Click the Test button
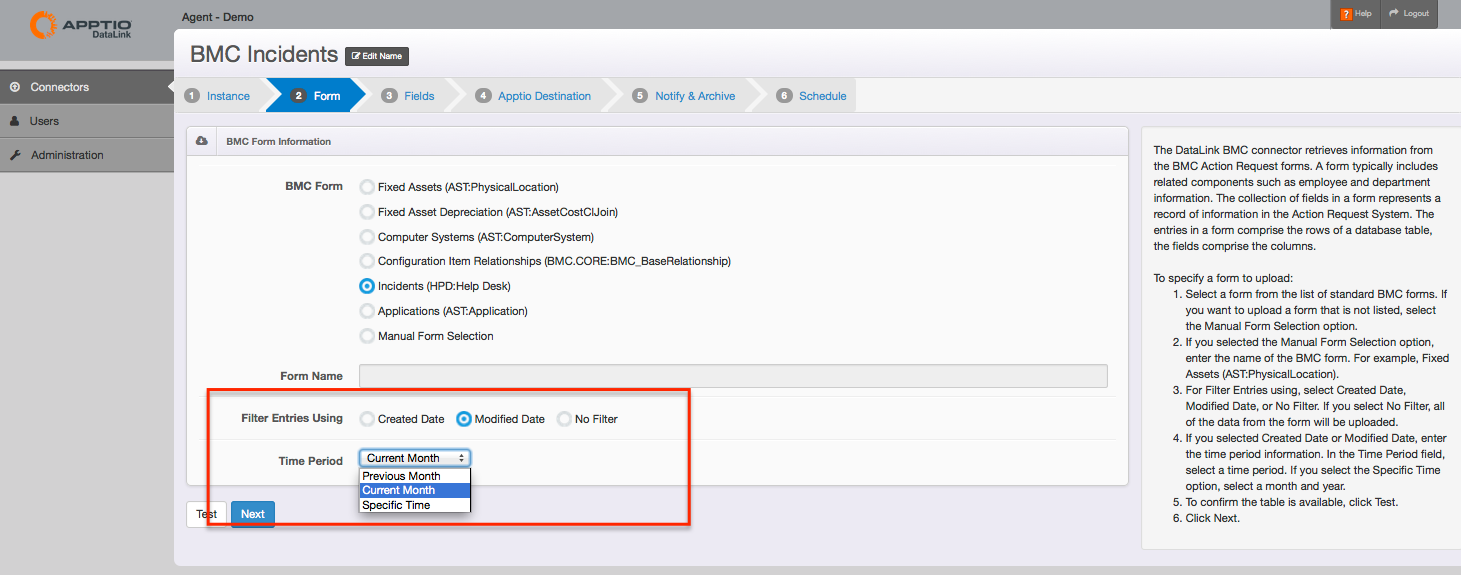 point(207,514)
